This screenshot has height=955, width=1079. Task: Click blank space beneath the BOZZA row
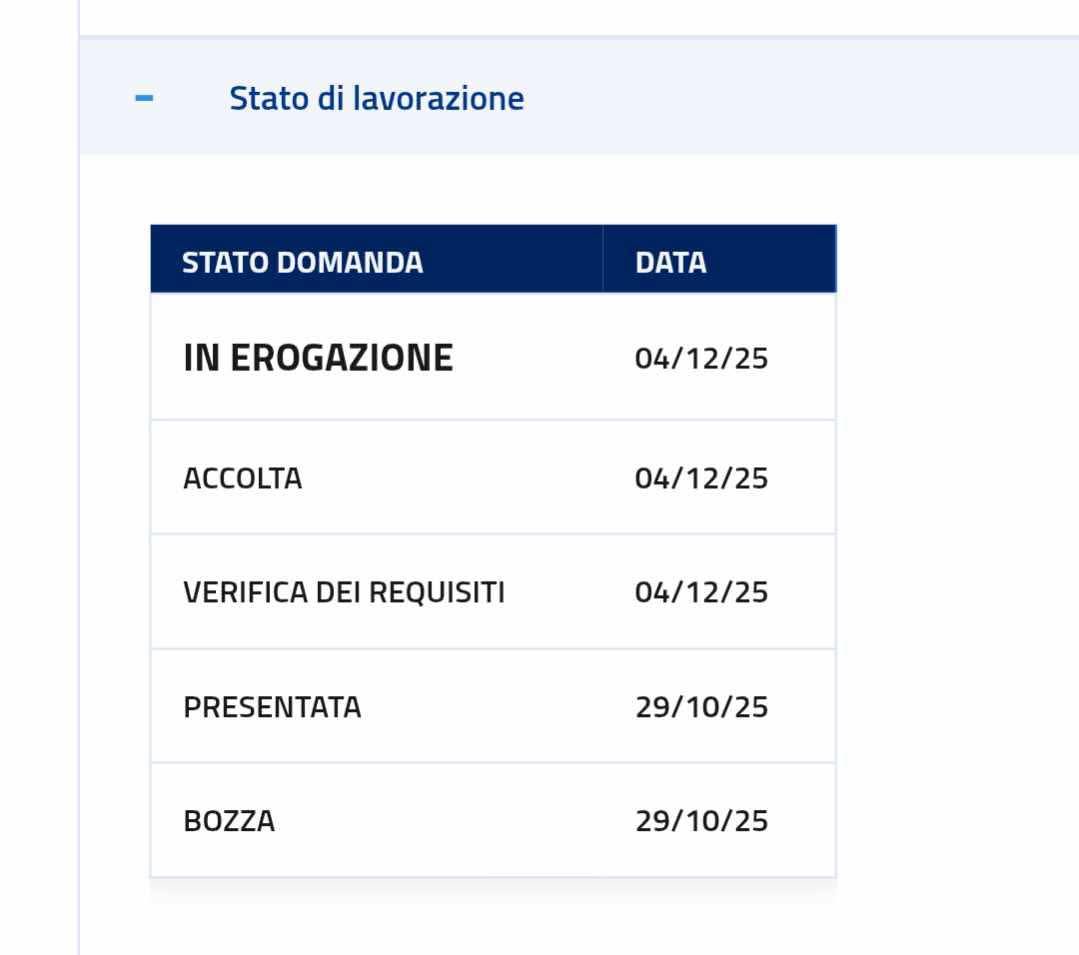(x=490, y=920)
